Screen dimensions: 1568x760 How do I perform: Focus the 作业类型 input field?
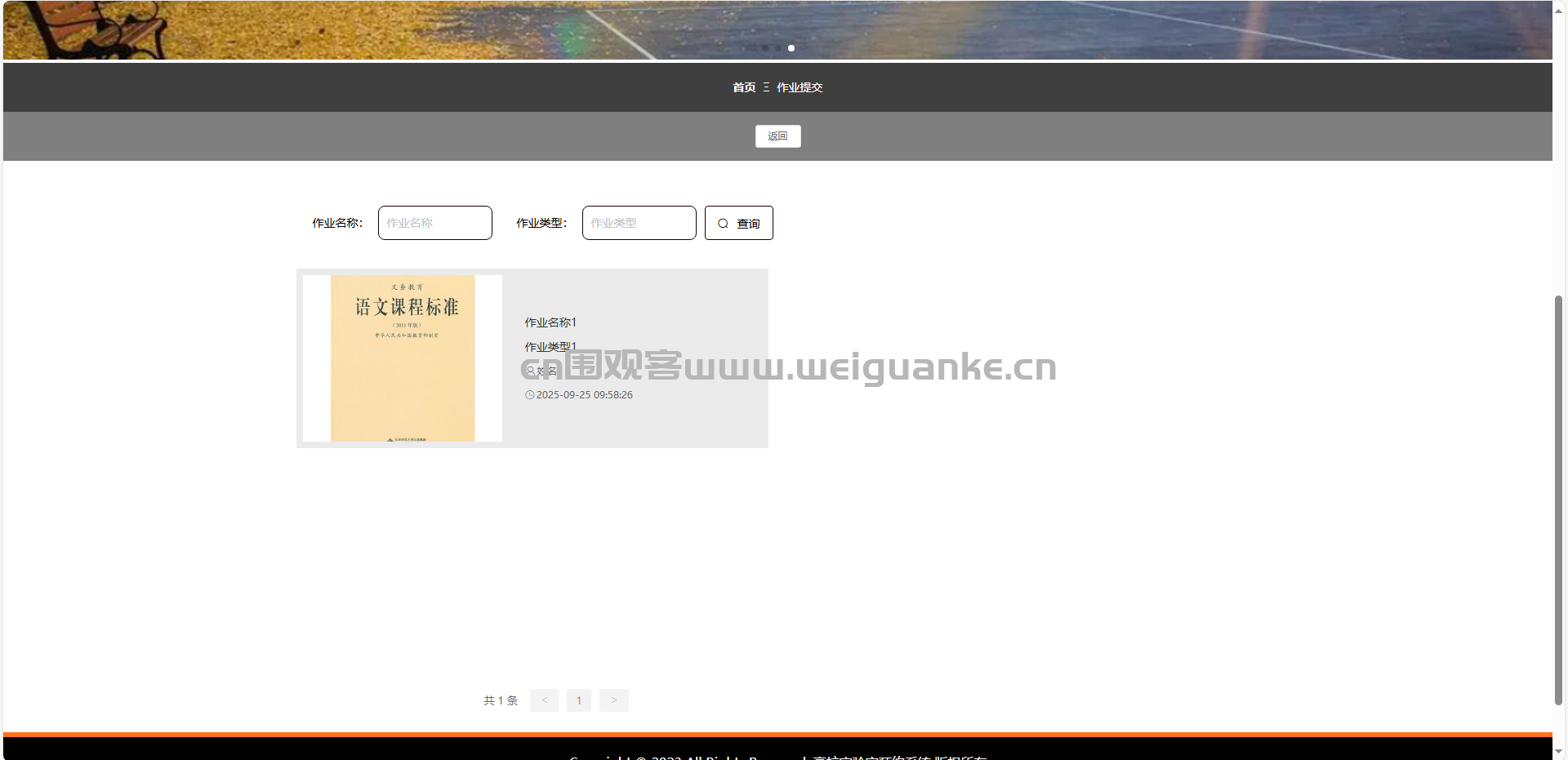pos(639,223)
